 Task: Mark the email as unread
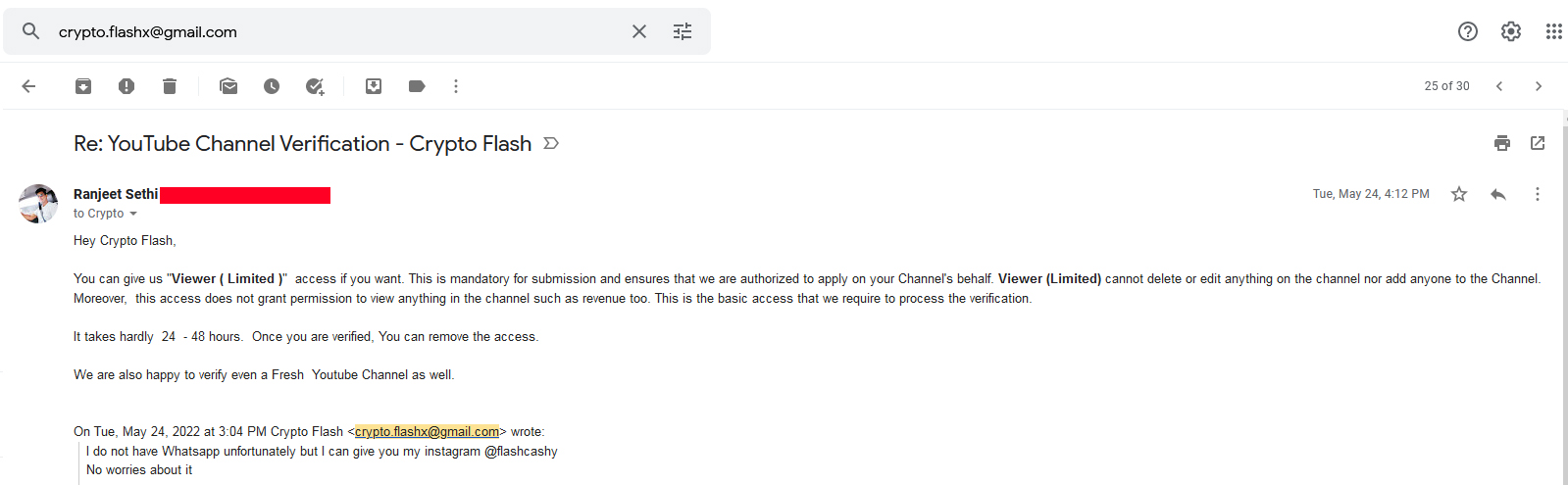pyautogui.click(x=228, y=86)
